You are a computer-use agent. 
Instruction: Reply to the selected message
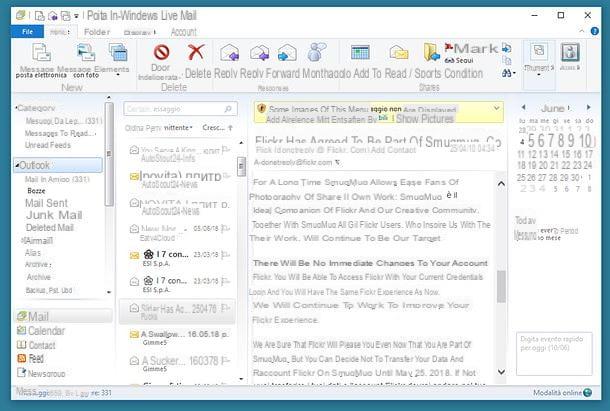(x=230, y=53)
